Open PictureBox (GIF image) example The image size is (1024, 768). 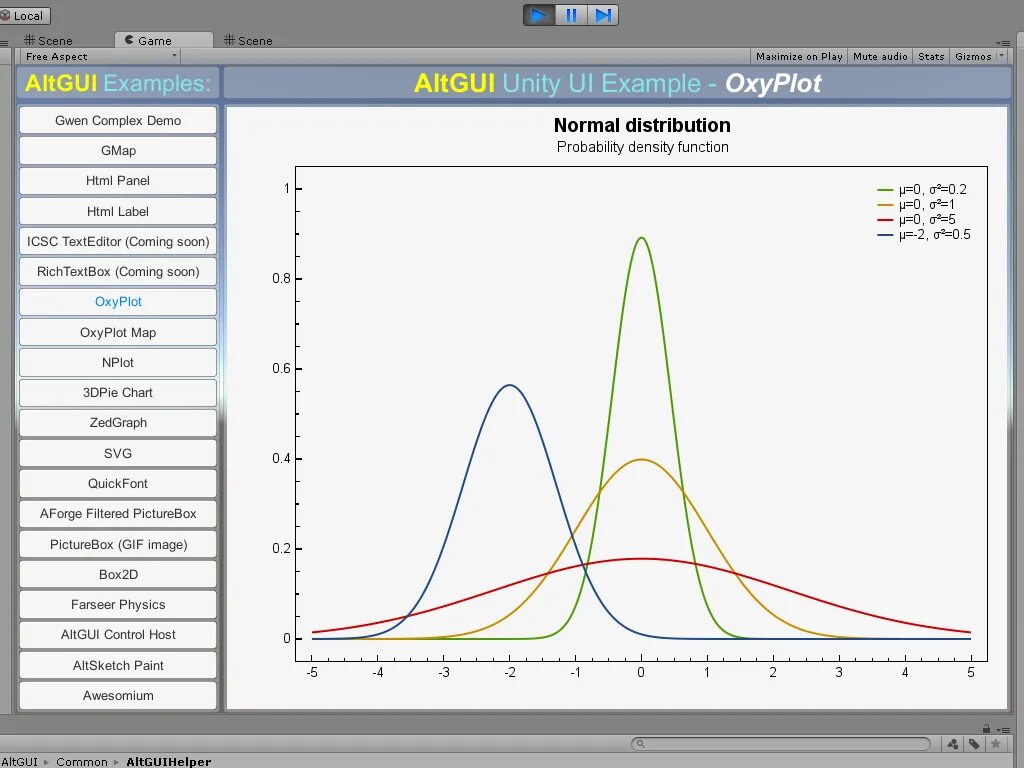click(x=118, y=544)
